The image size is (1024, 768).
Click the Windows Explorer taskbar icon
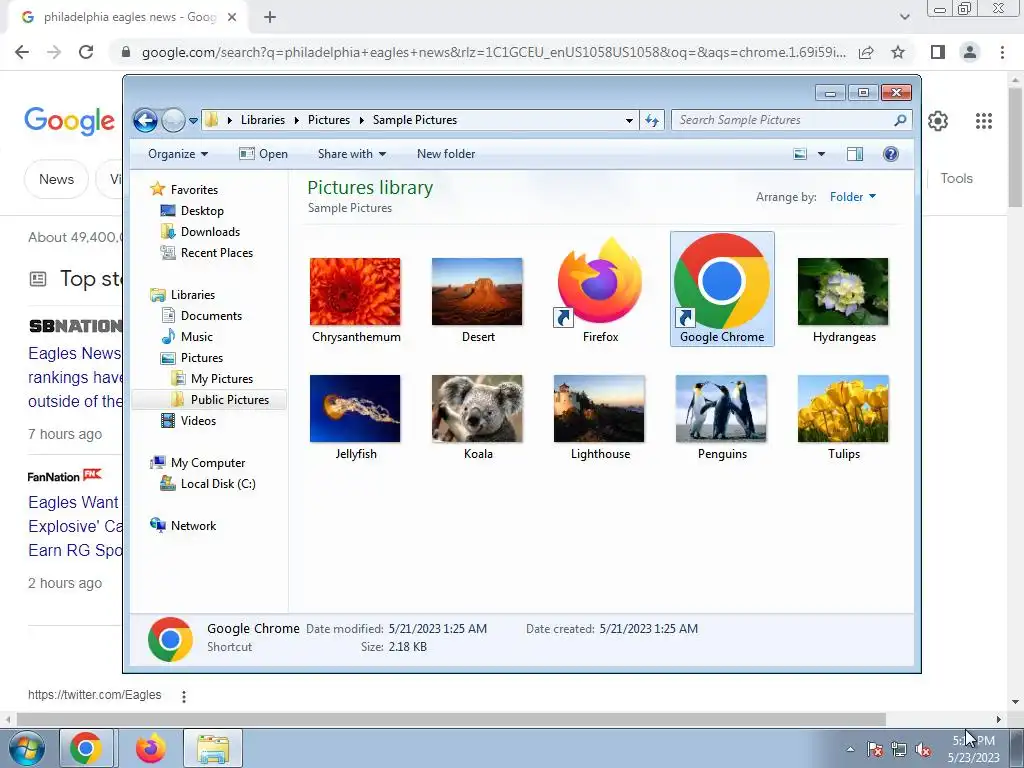tap(213, 748)
